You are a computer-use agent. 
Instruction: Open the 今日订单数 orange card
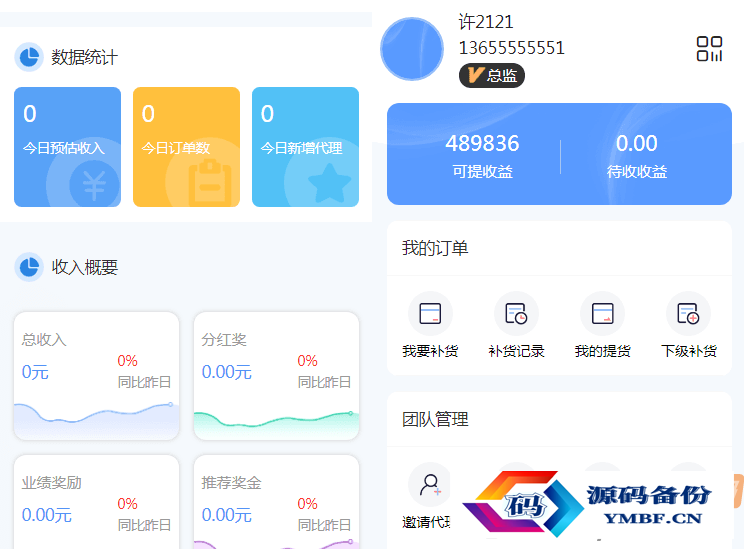click(186, 147)
